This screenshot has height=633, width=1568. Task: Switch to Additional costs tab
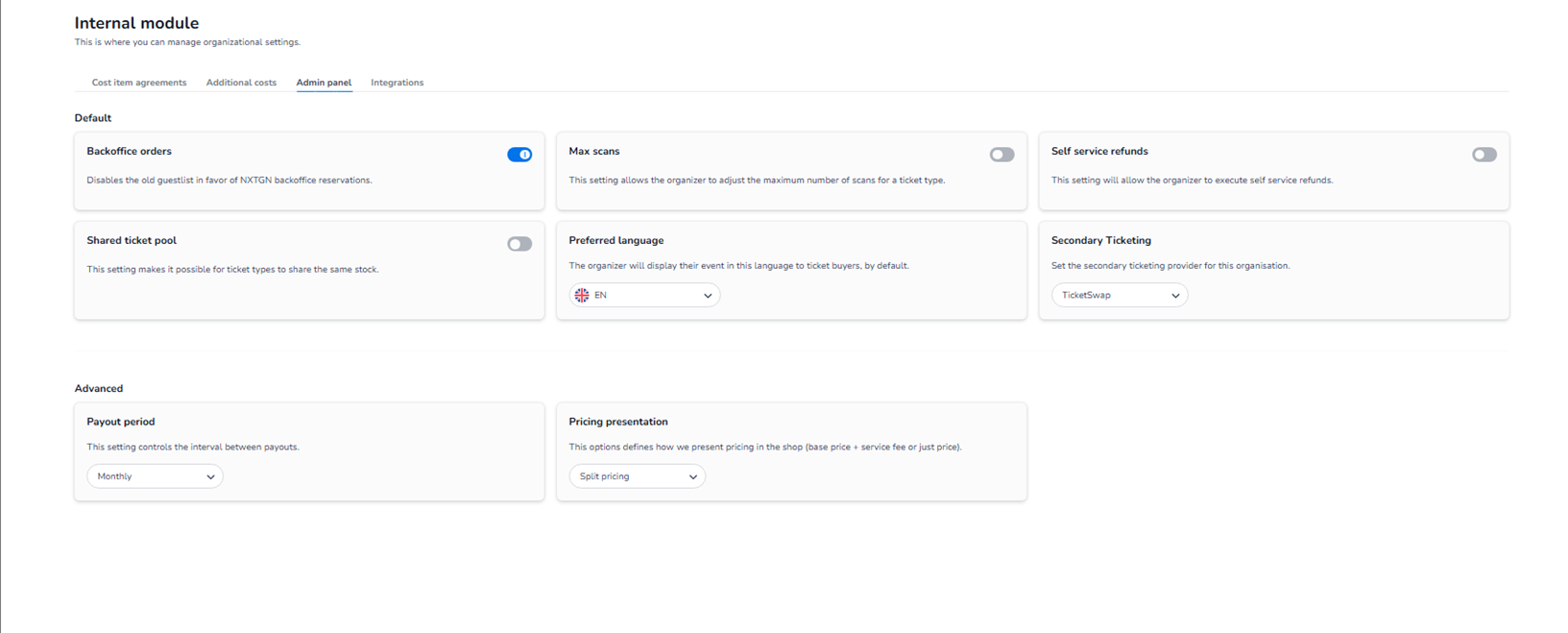pos(241,83)
